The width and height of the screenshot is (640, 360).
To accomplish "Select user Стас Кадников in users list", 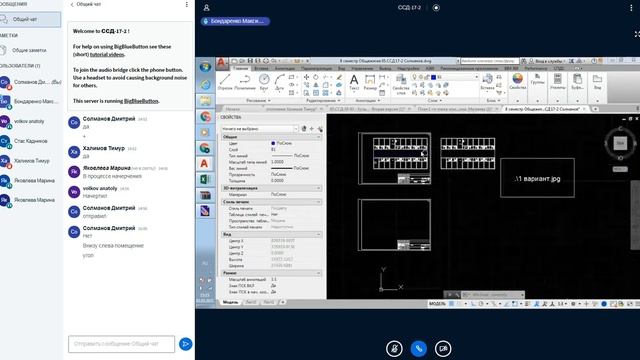I will click(29, 141).
